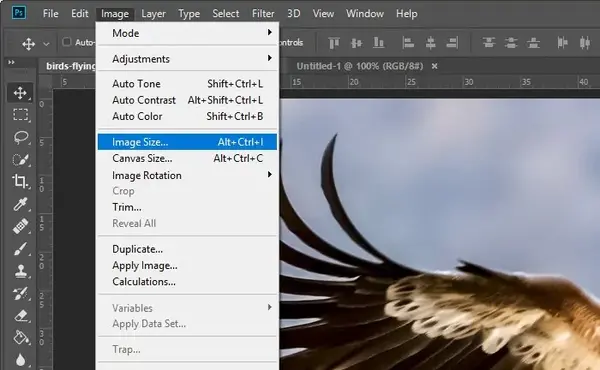
Task: Click the Distribute top edges icon
Action: (489, 43)
